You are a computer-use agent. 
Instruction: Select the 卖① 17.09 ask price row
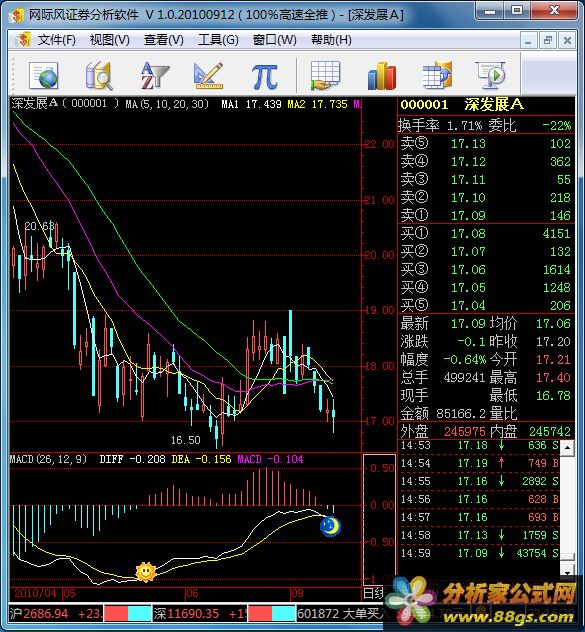[x=486, y=215]
